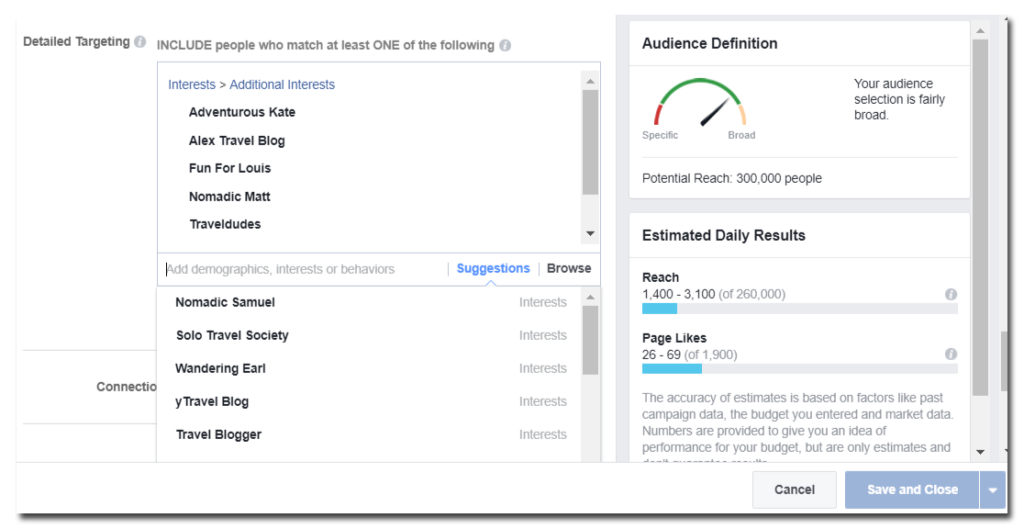The image size is (1024, 529).
Task: Click the Page Likes progress bar
Action: click(x=800, y=369)
